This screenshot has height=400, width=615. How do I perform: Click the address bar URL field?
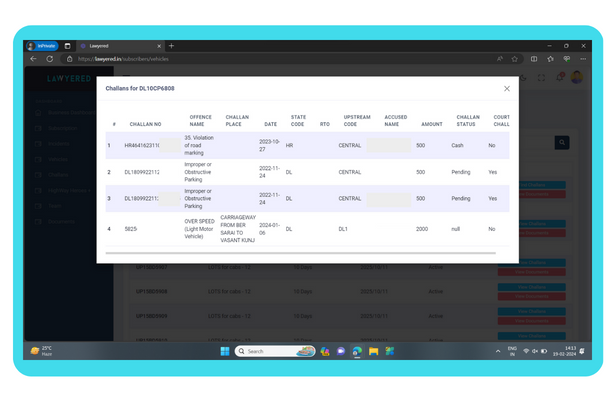250,59
